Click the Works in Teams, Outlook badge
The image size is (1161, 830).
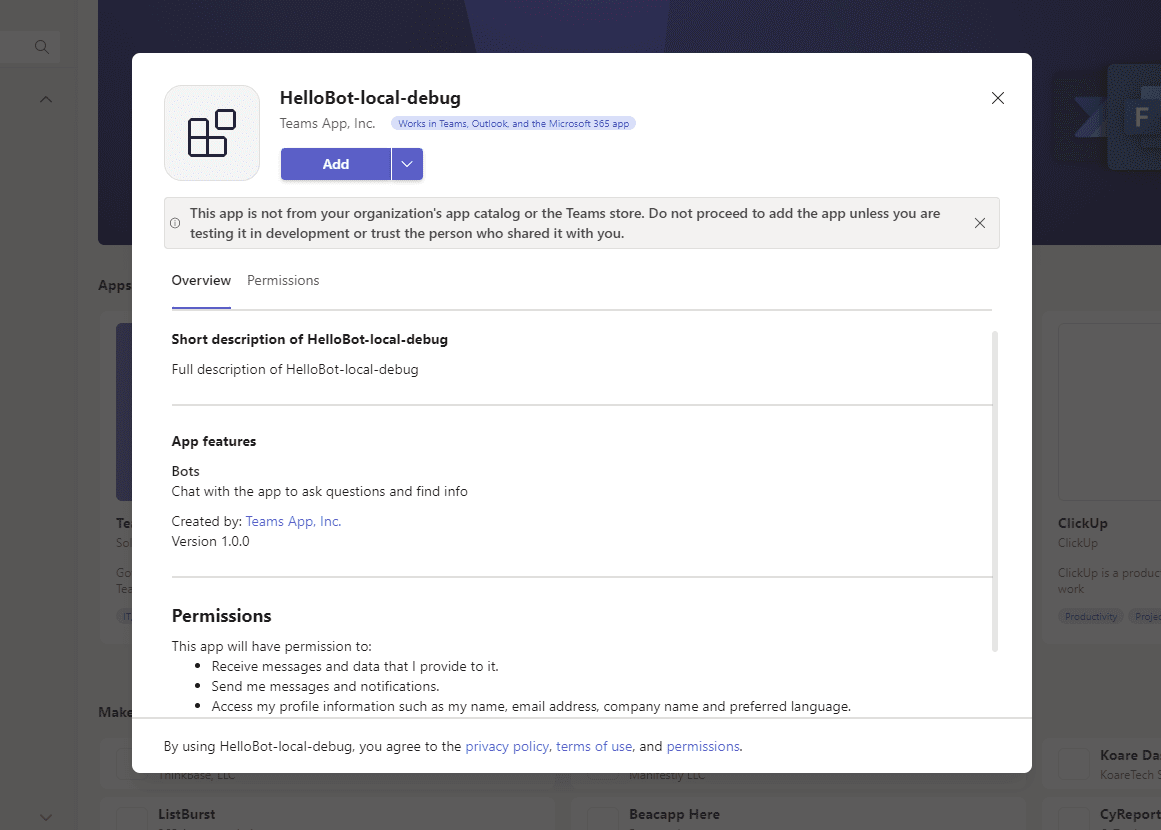point(513,122)
